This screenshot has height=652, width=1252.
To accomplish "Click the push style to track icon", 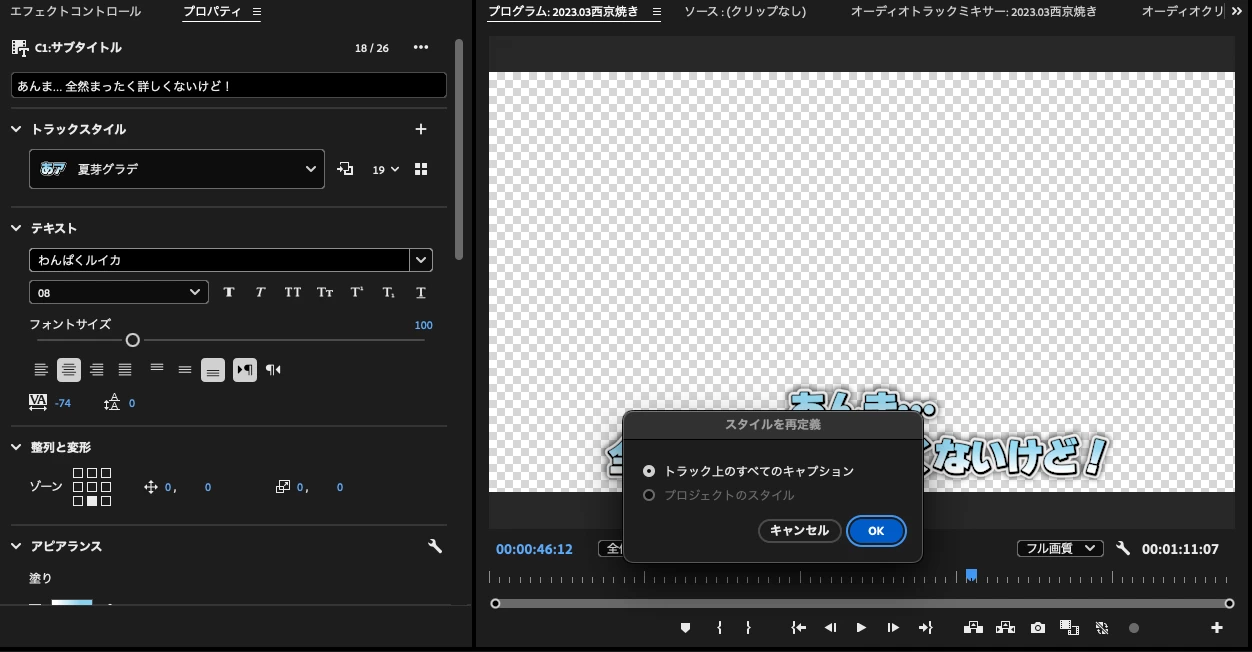I will pyautogui.click(x=346, y=169).
